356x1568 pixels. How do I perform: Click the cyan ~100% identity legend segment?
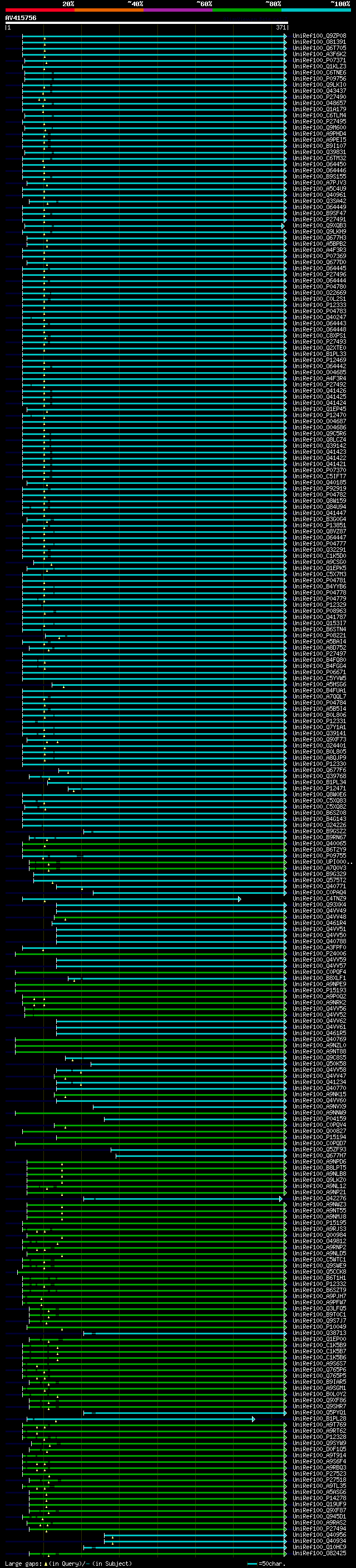(x=316, y=10)
